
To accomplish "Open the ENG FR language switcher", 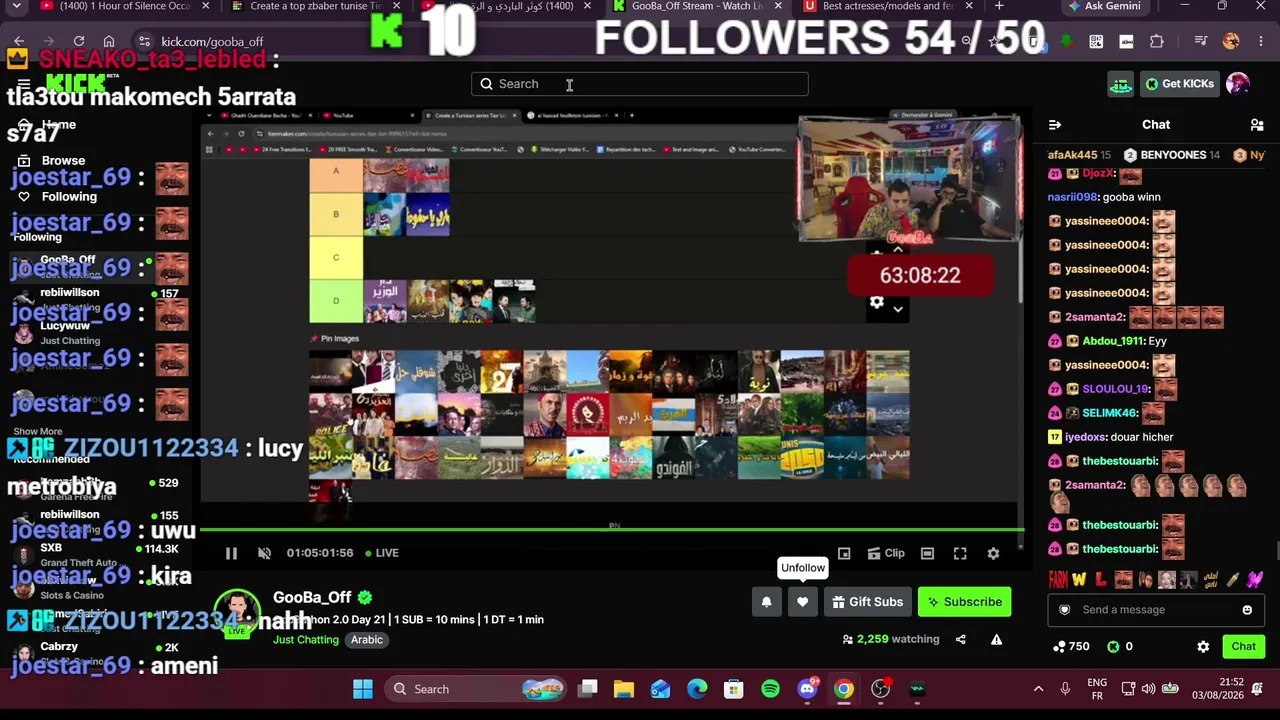I will coord(1096,689).
